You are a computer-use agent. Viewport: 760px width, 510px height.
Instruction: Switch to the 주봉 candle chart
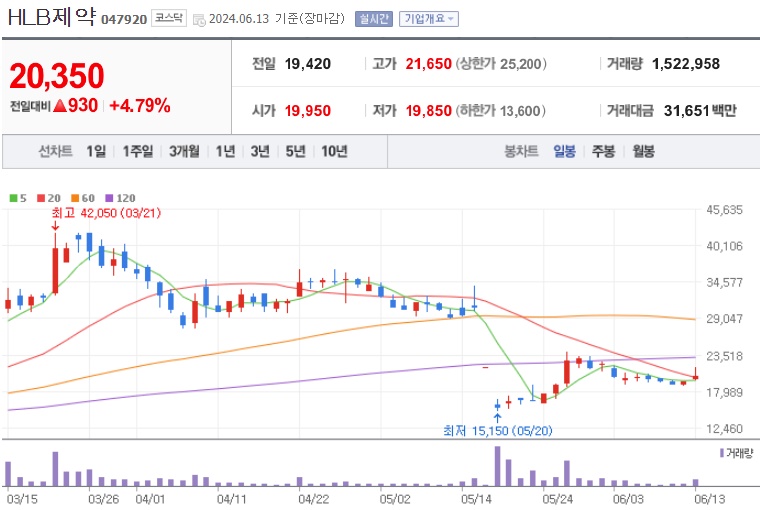(603, 151)
